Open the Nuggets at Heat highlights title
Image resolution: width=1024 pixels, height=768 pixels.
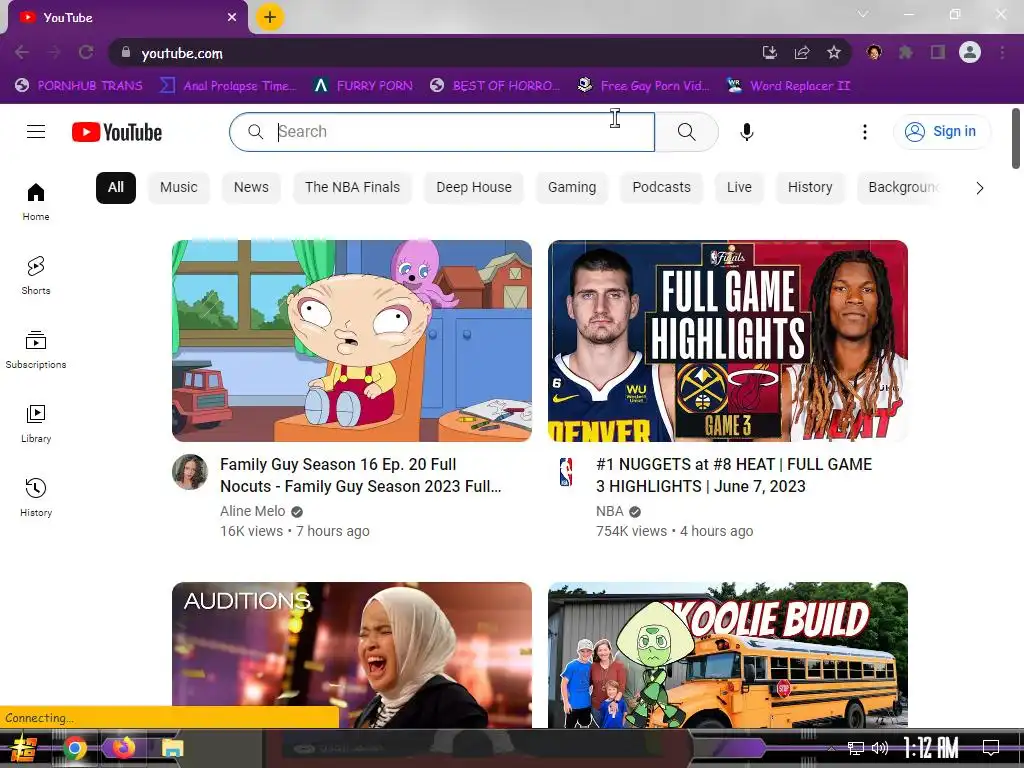[734, 475]
